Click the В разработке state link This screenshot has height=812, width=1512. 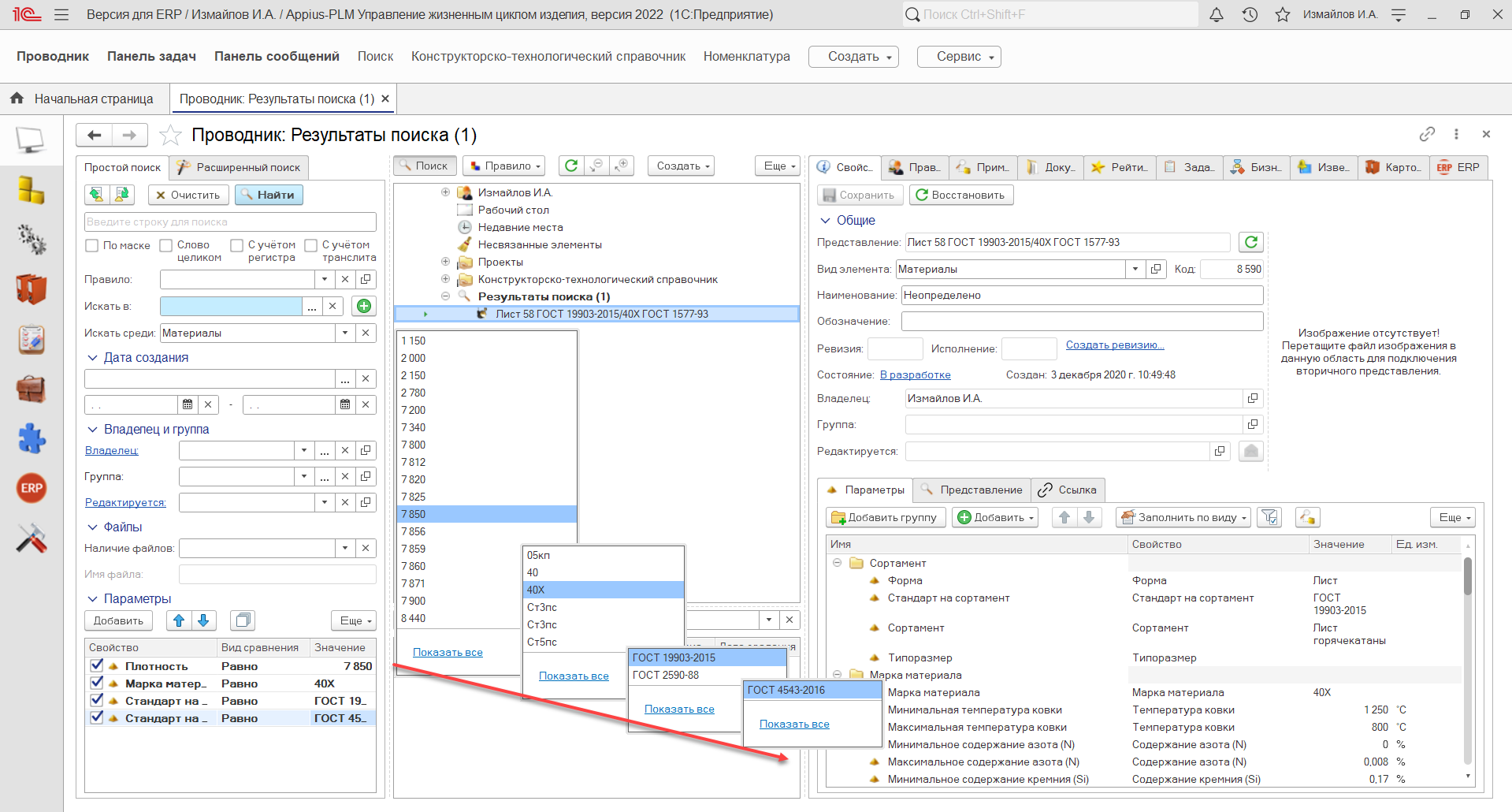(x=916, y=374)
